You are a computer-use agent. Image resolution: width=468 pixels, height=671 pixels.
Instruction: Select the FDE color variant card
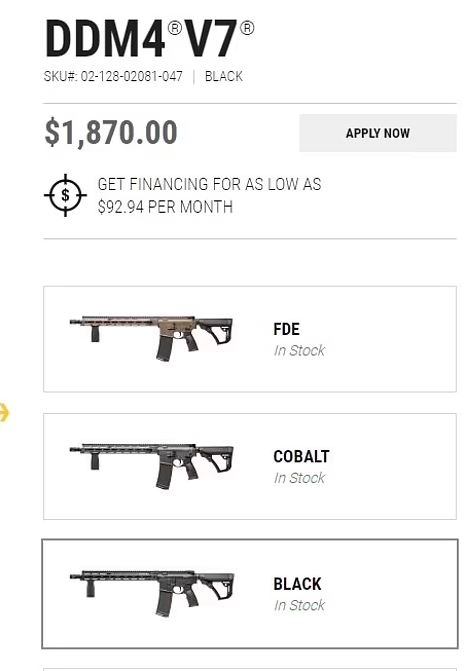pos(250,339)
